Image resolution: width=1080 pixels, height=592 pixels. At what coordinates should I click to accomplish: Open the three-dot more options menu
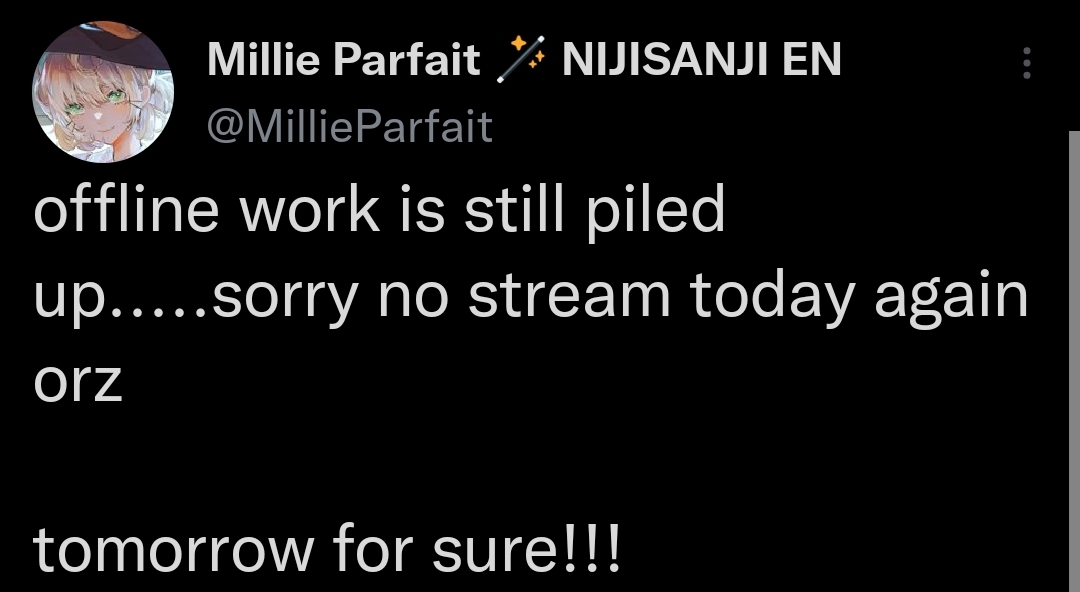(1026, 63)
